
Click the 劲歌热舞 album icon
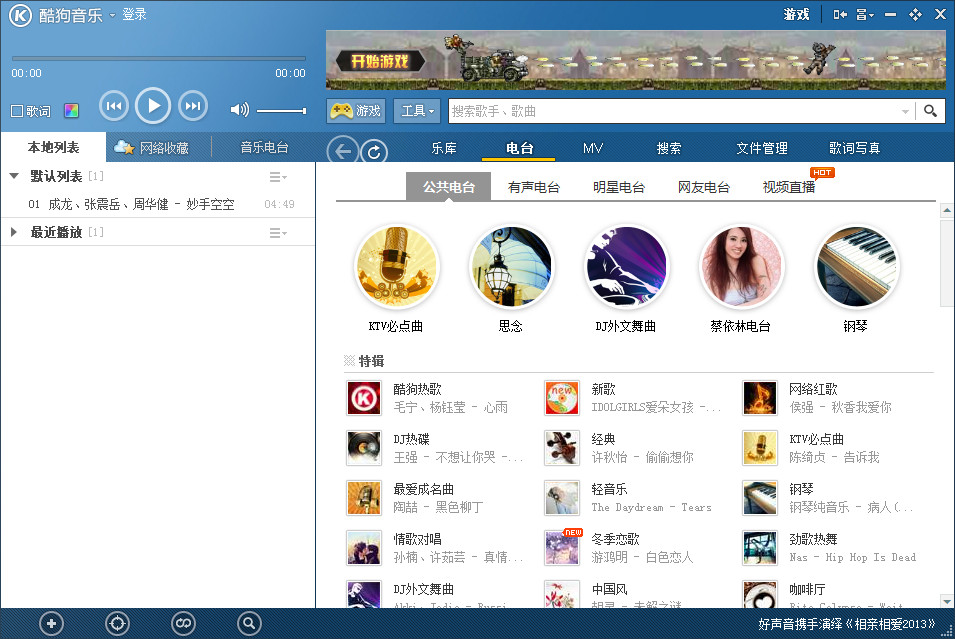tap(760, 548)
